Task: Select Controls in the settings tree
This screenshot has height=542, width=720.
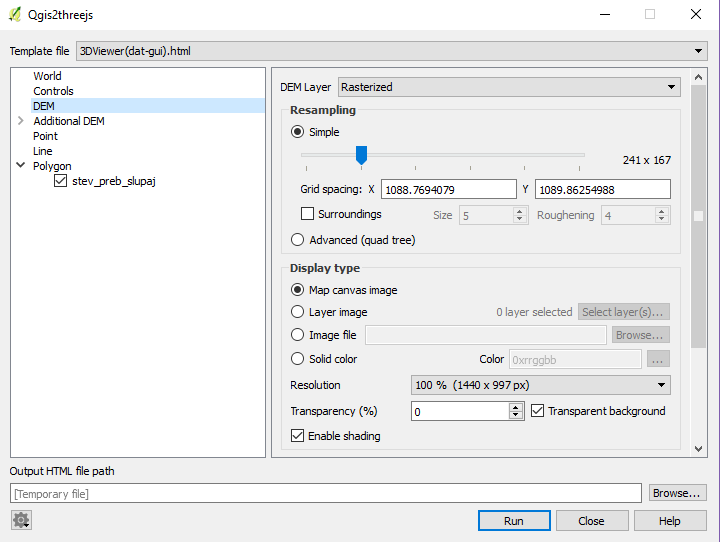Action: [53, 91]
